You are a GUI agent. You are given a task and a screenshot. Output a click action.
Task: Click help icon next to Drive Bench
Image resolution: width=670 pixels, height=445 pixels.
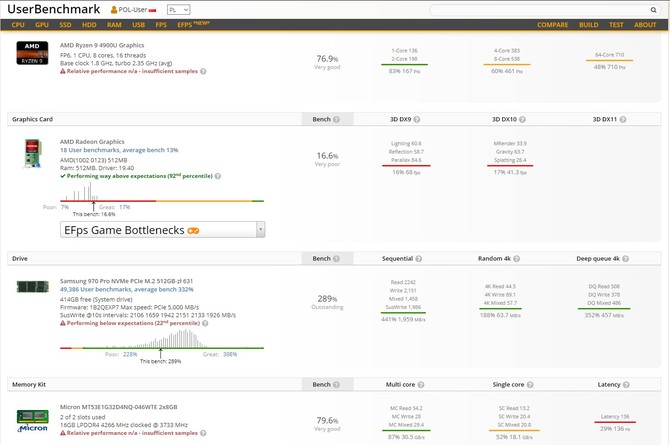[336, 259]
